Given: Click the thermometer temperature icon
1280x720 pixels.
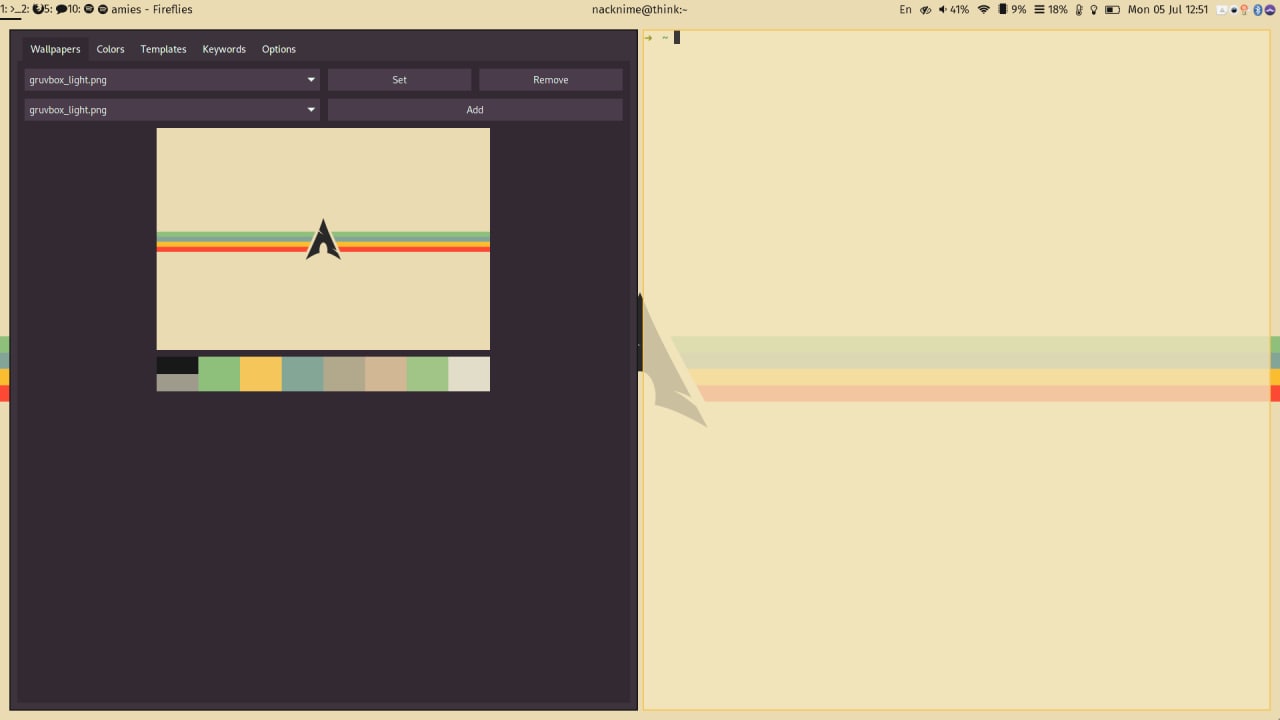Looking at the screenshot, I should pos(1079,10).
